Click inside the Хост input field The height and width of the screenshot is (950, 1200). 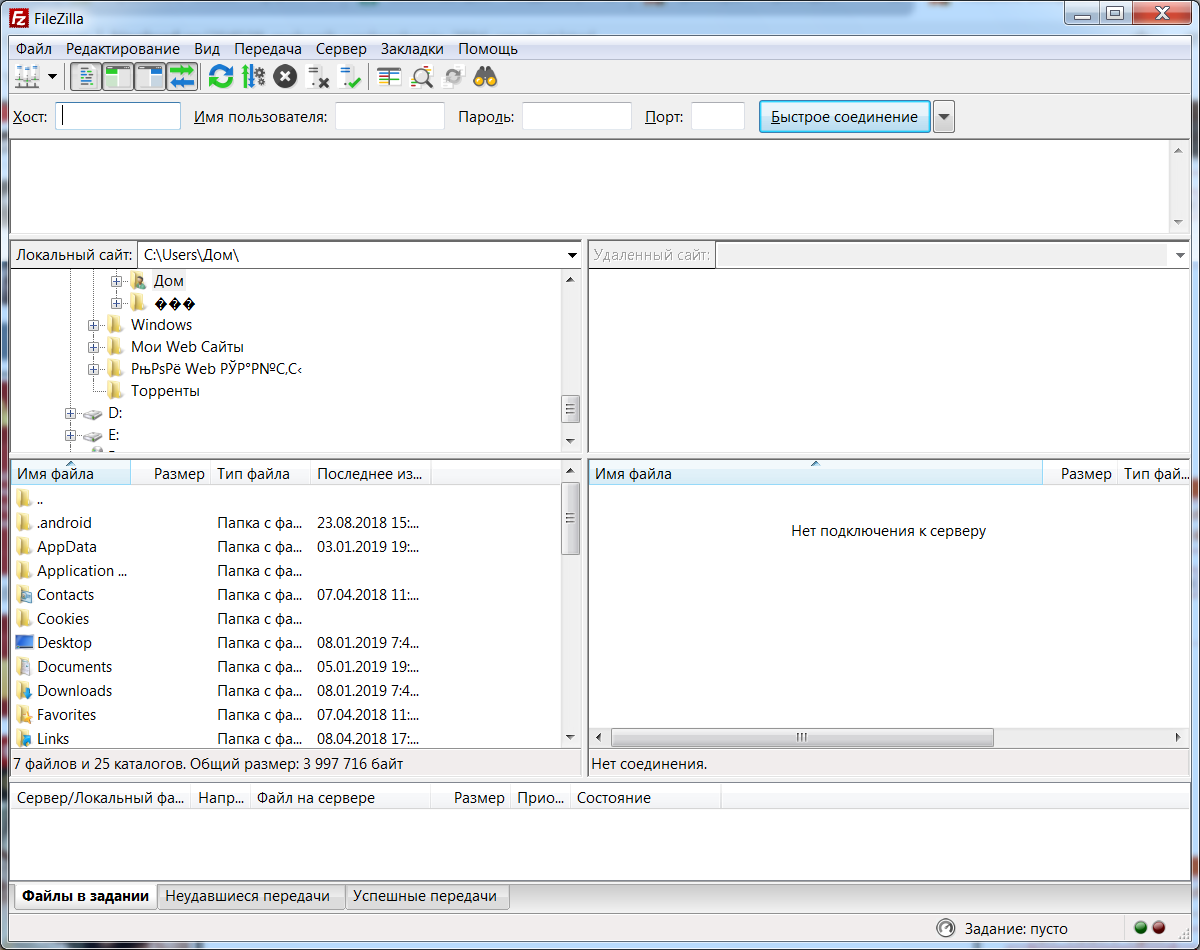pos(117,116)
